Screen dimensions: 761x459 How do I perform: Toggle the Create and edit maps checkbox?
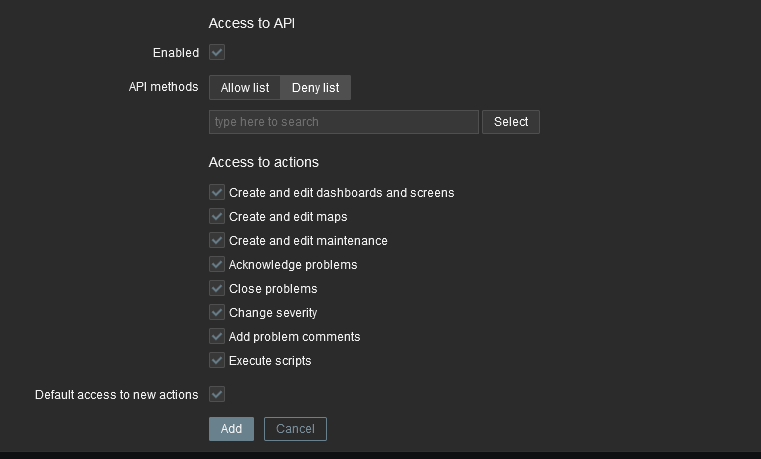click(x=217, y=216)
